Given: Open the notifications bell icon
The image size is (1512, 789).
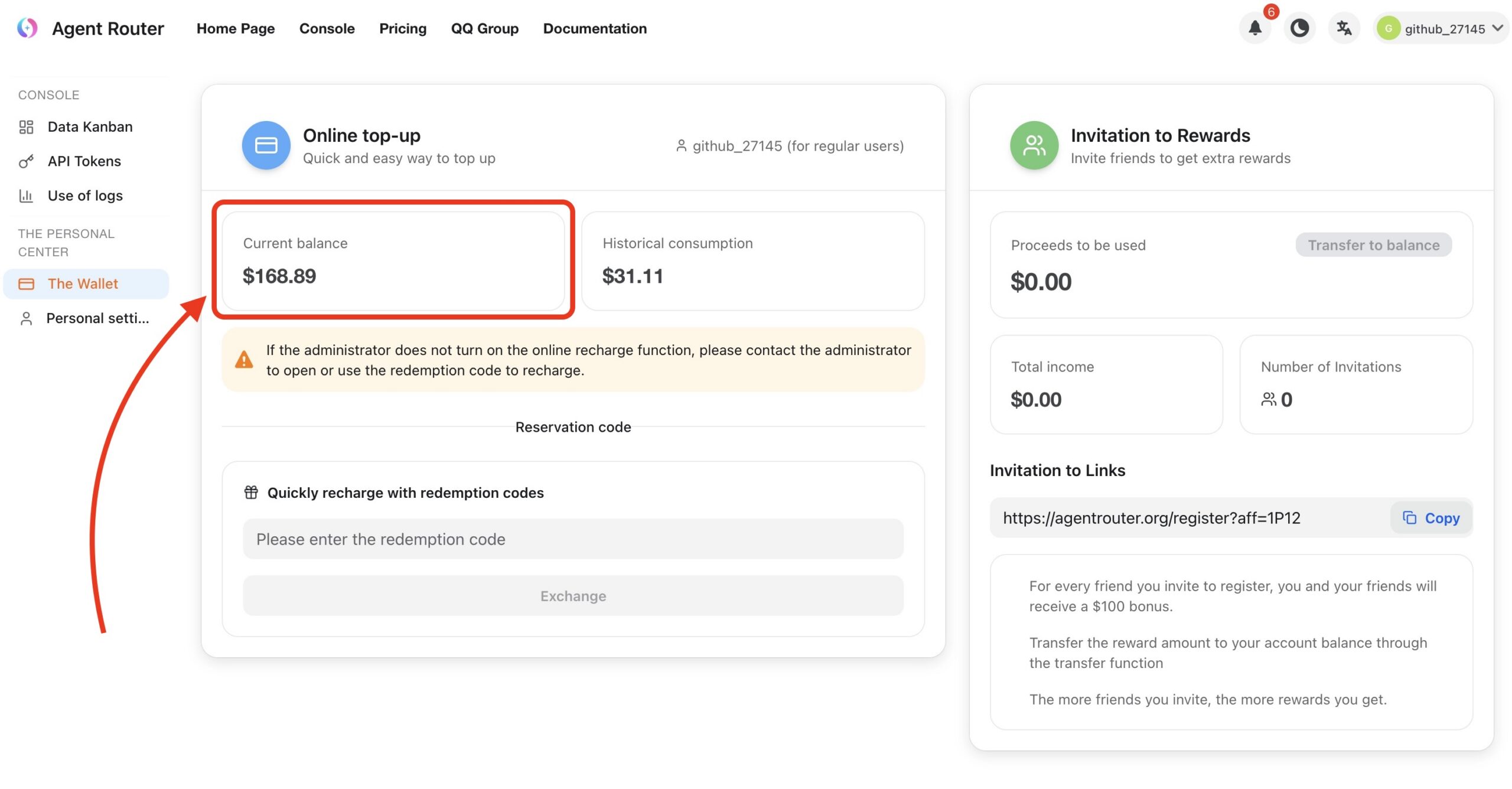Looking at the screenshot, I should (1254, 28).
